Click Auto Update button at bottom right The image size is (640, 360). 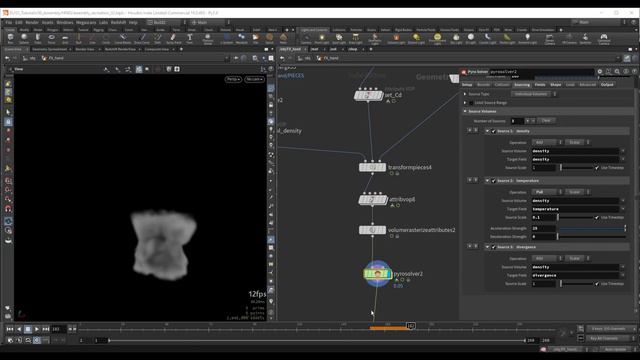click(616, 349)
